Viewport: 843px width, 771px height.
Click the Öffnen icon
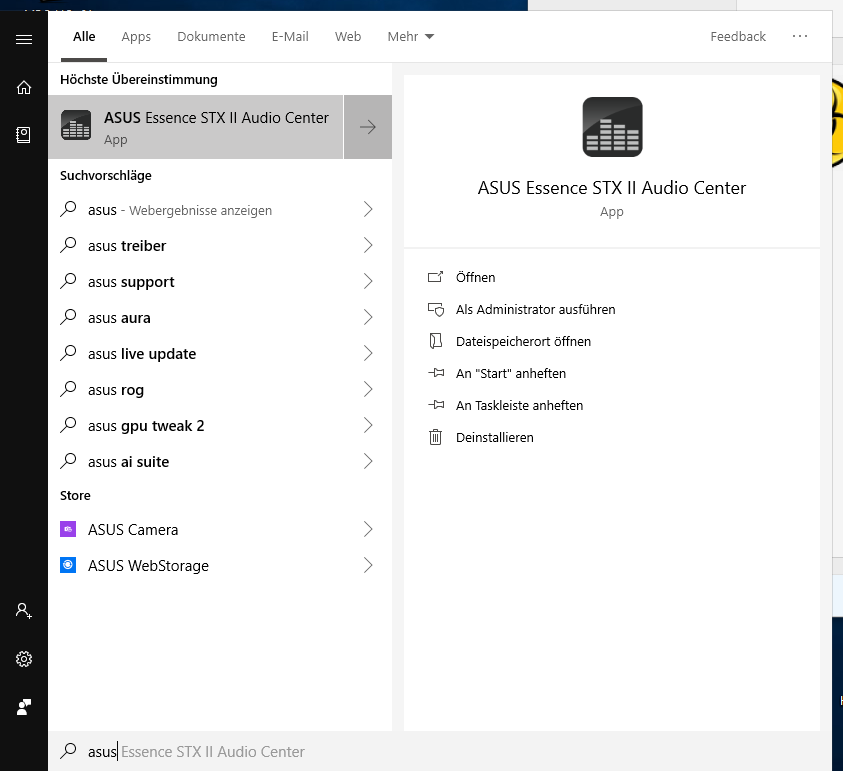point(435,277)
